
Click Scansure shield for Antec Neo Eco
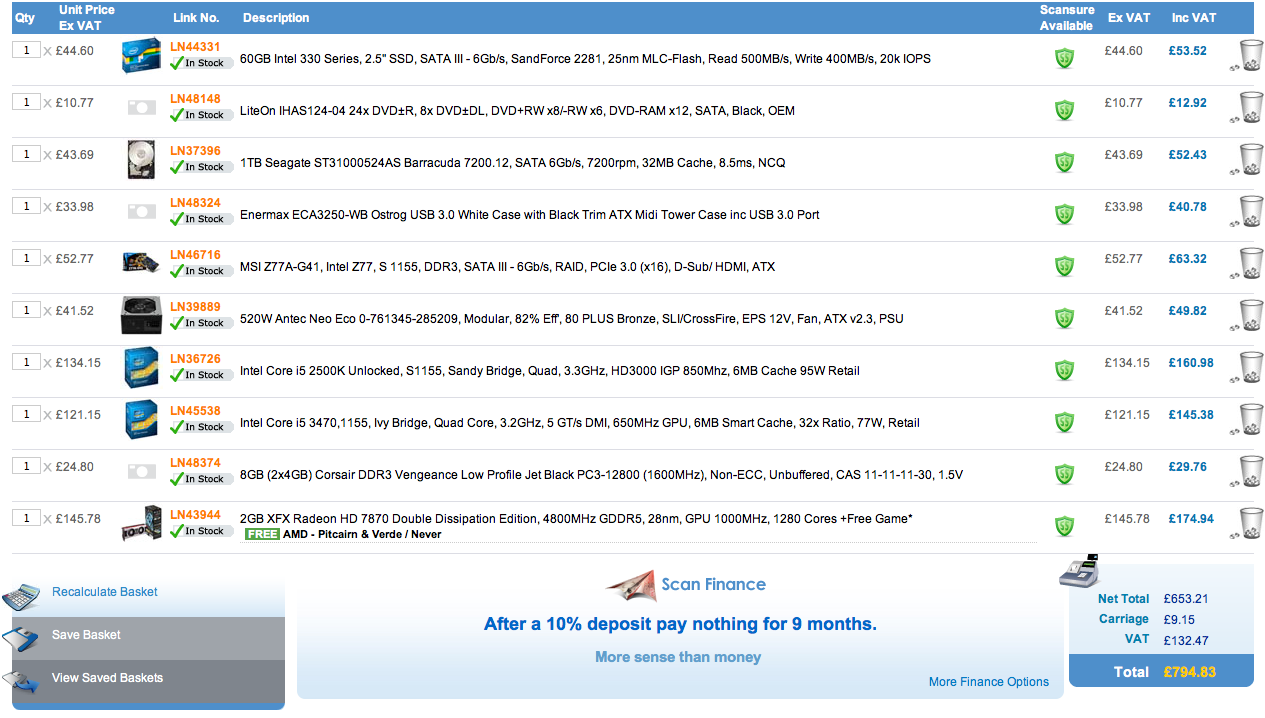click(1065, 318)
